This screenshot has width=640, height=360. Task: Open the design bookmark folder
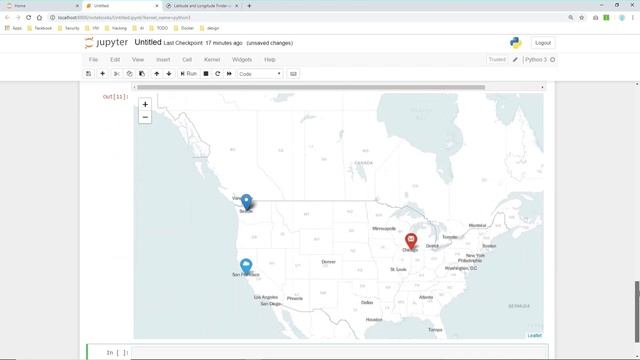(209, 28)
